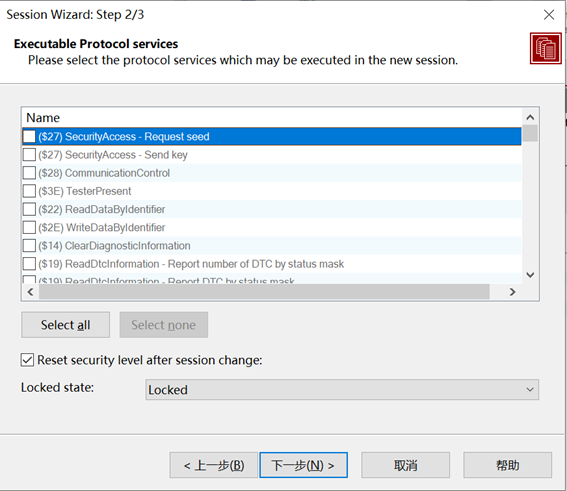The height and width of the screenshot is (491, 567).
Task: Click the list scroll down arrow
Action: [x=530, y=275]
